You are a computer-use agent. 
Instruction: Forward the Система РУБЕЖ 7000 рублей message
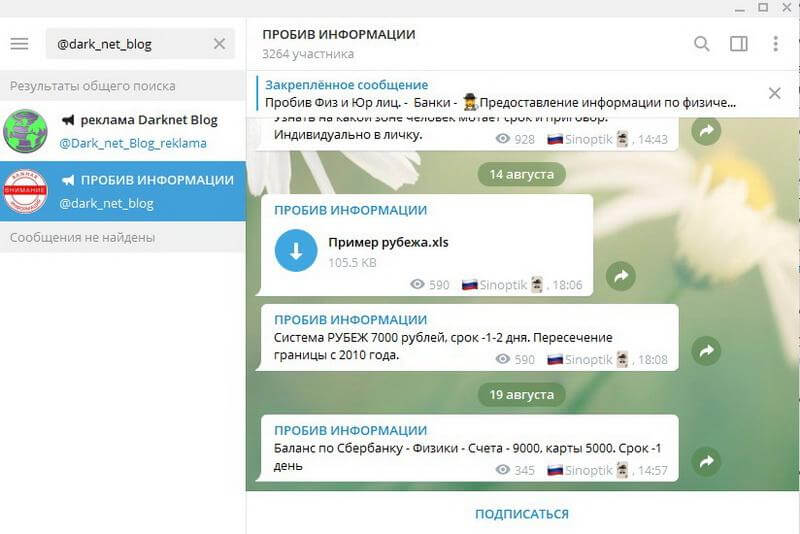coord(706,351)
